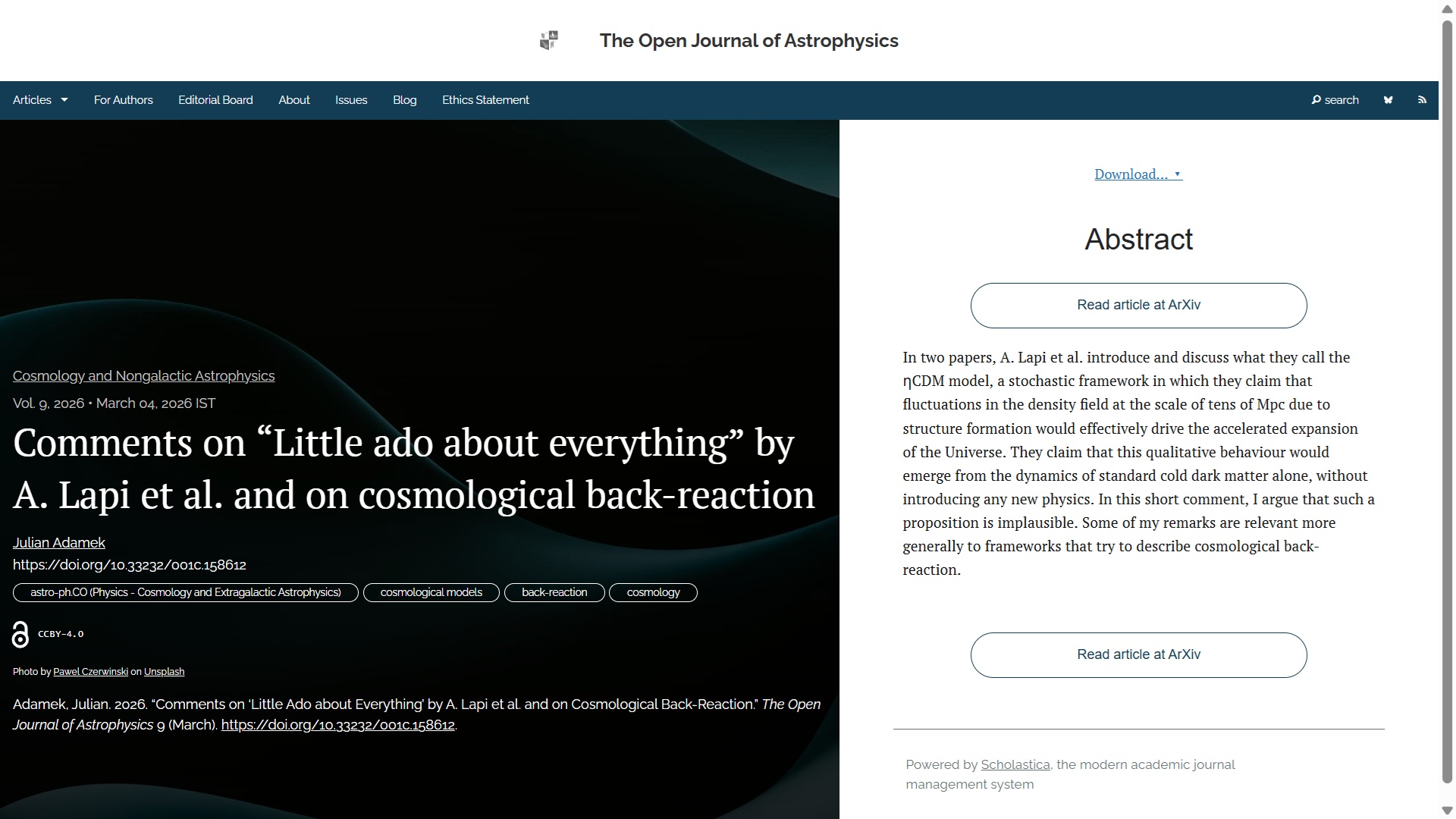
Task: Click the scrollbar down arrow
Action: 1447,811
